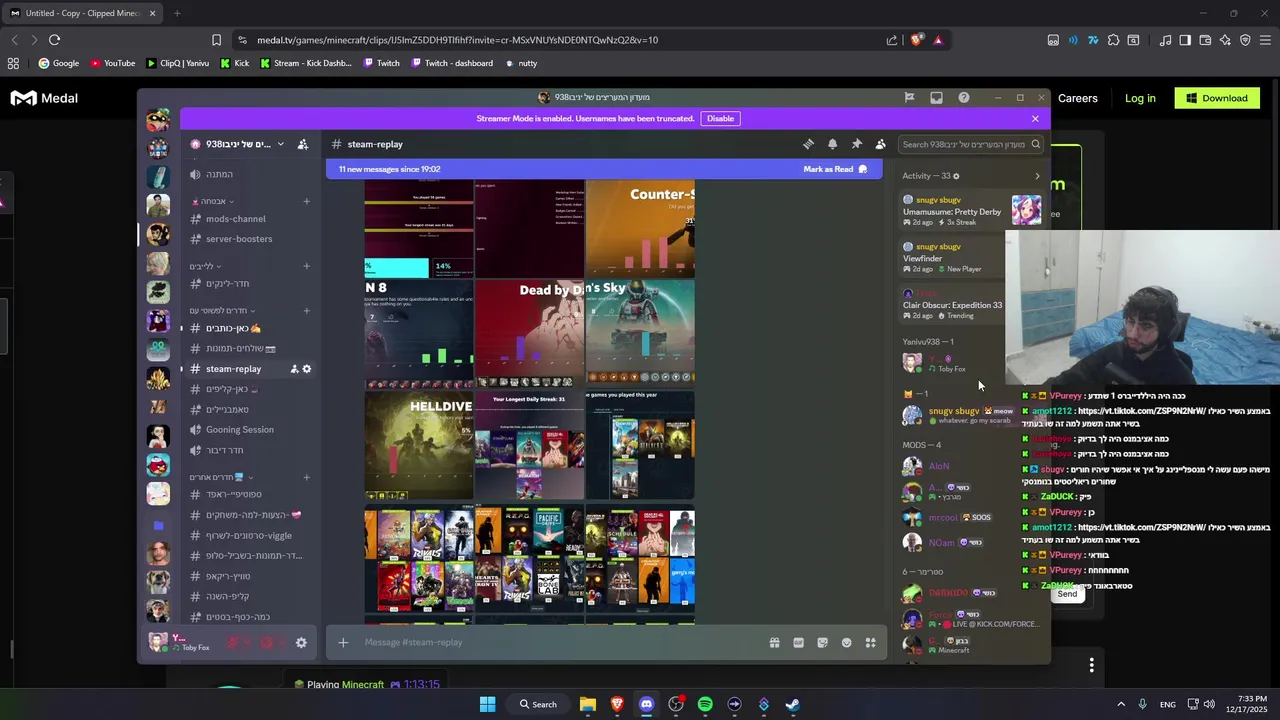This screenshot has height=720, width=1280.
Task: Click the Send button in chat overlay
Action: (1067, 594)
